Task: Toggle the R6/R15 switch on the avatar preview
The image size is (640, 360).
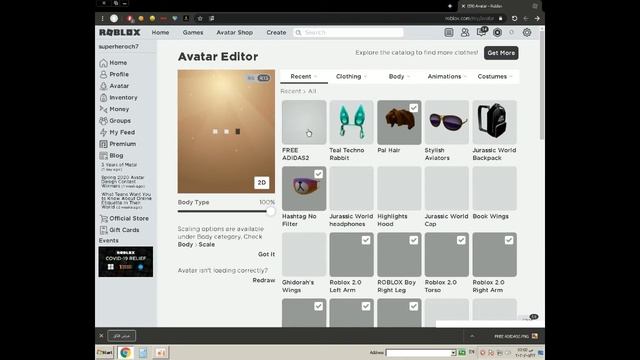Action: coord(259,78)
